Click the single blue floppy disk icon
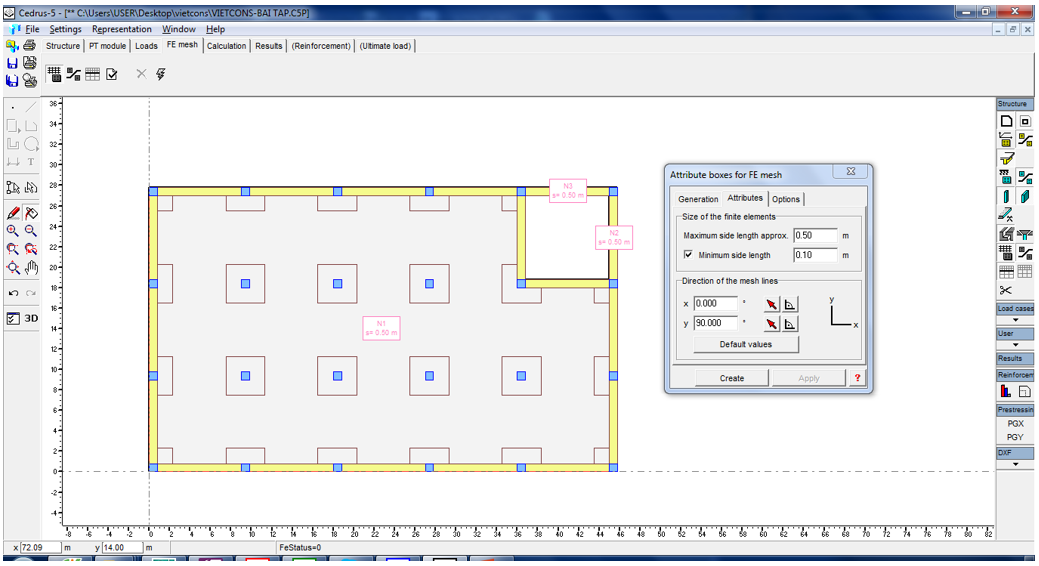The image size is (1039, 566). coord(12,63)
